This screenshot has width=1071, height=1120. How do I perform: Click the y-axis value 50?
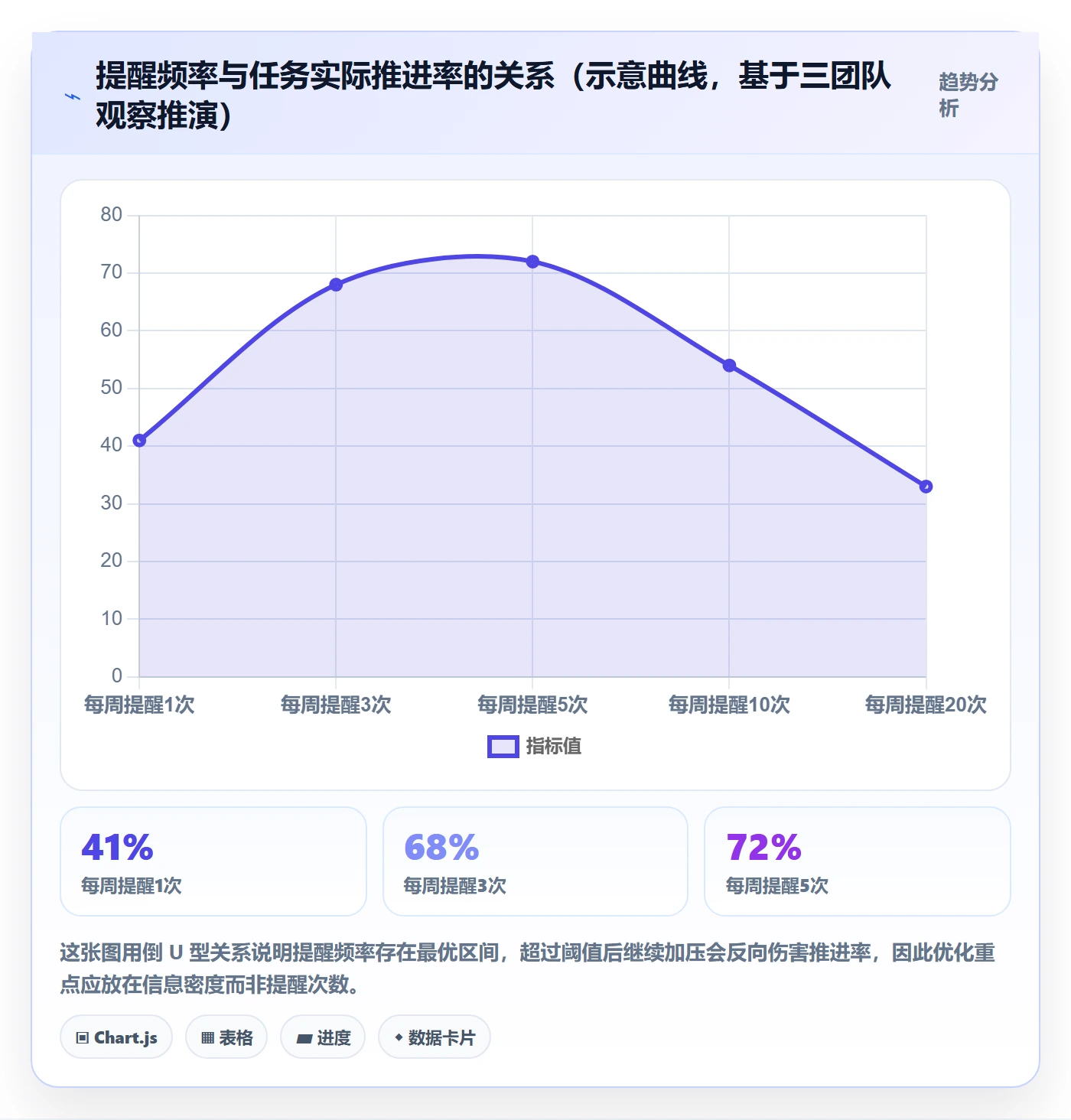(x=112, y=388)
